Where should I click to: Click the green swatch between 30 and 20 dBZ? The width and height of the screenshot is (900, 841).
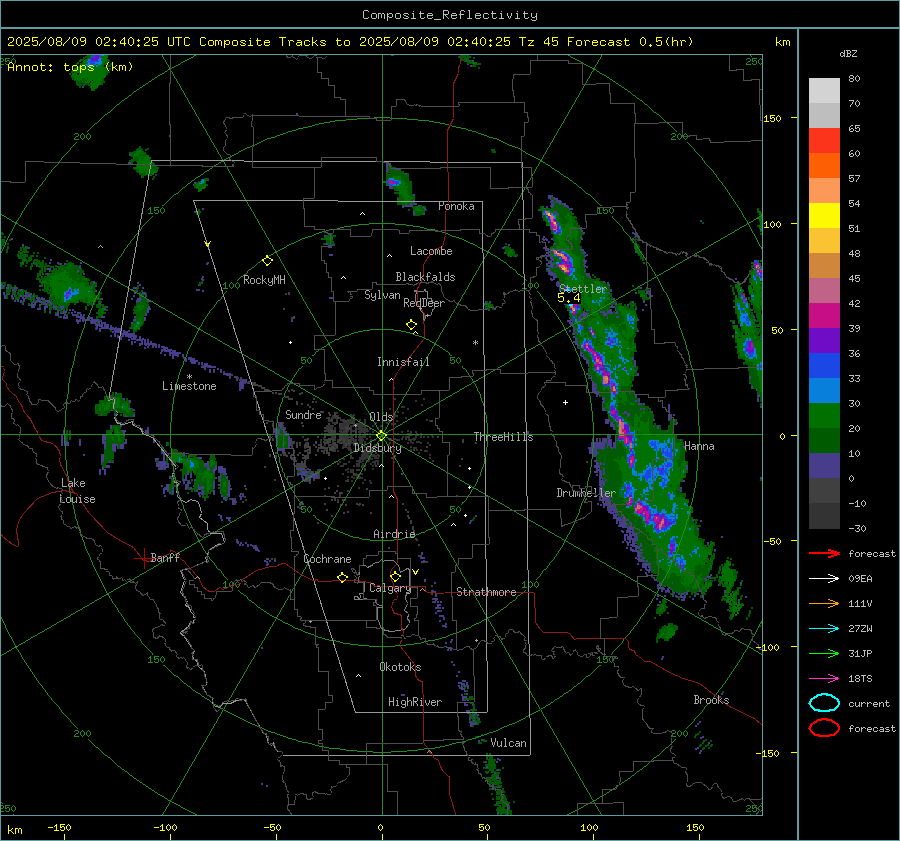(x=824, y=416)
